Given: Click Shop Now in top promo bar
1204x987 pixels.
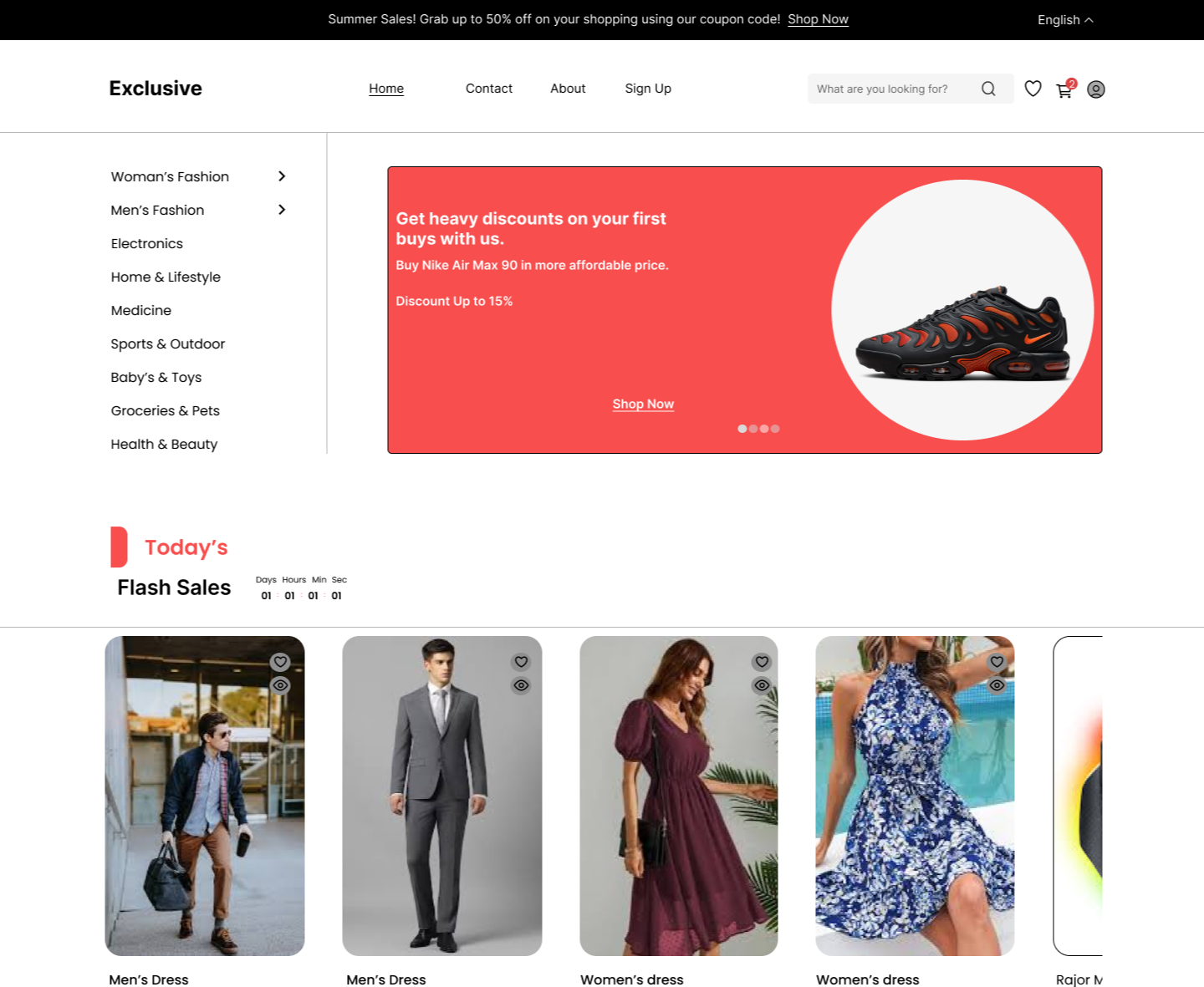Looking at the screenshot, I should click(x=818, y=19).
